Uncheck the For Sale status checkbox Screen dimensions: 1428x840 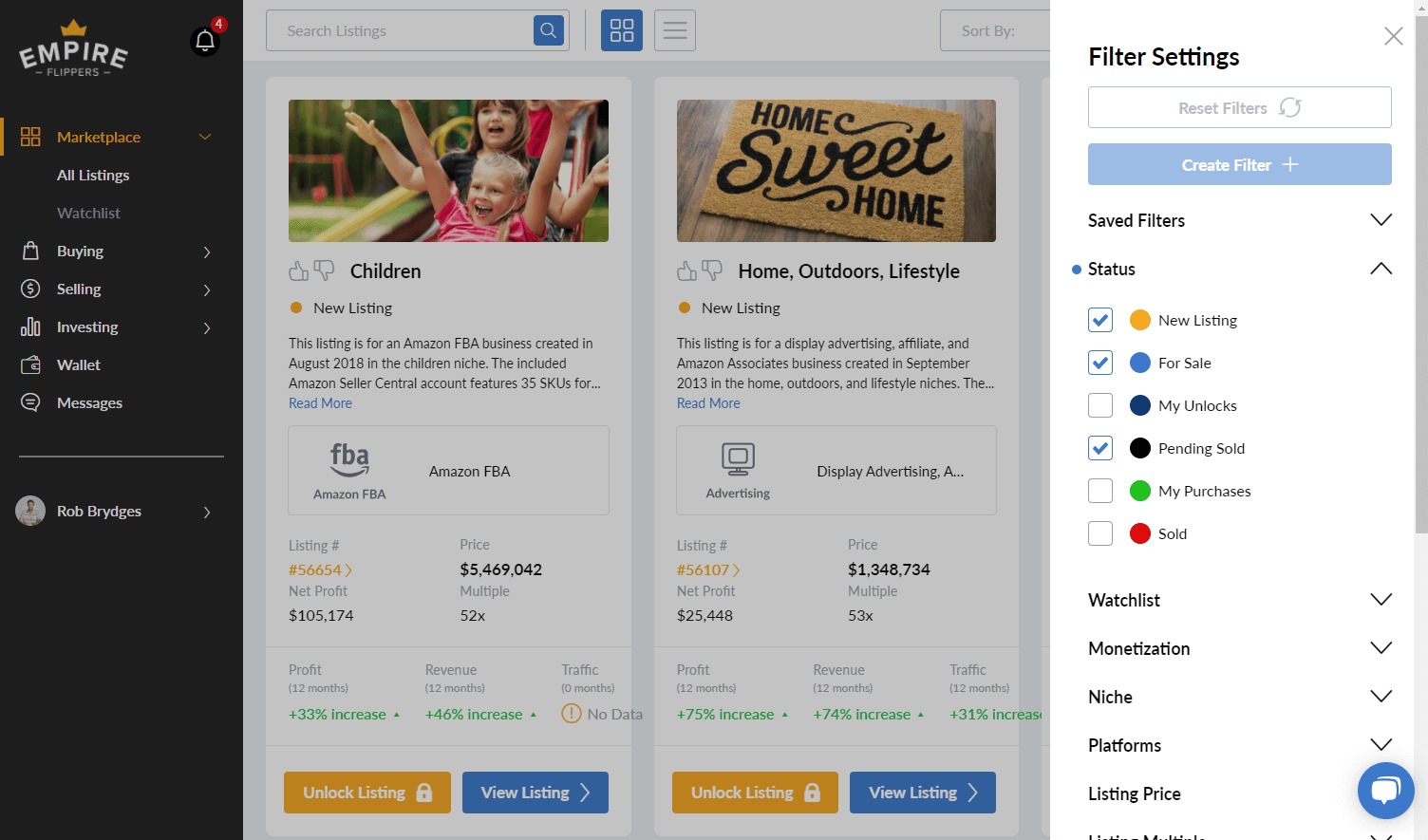pyautogui.click(x=1100, y=363)
